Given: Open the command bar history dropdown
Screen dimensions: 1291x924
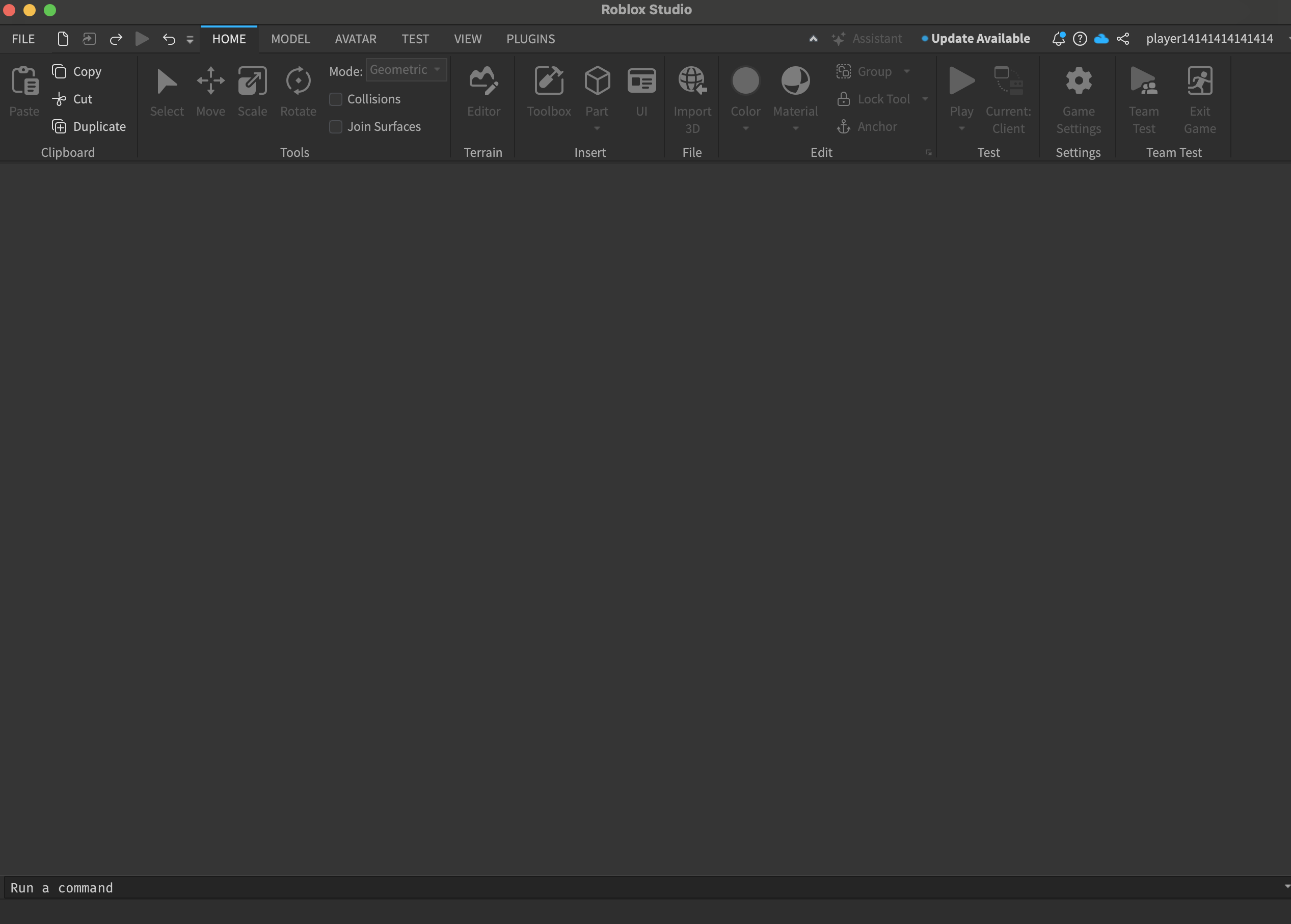Looking at the screenshot, I should pos(1287,886).
